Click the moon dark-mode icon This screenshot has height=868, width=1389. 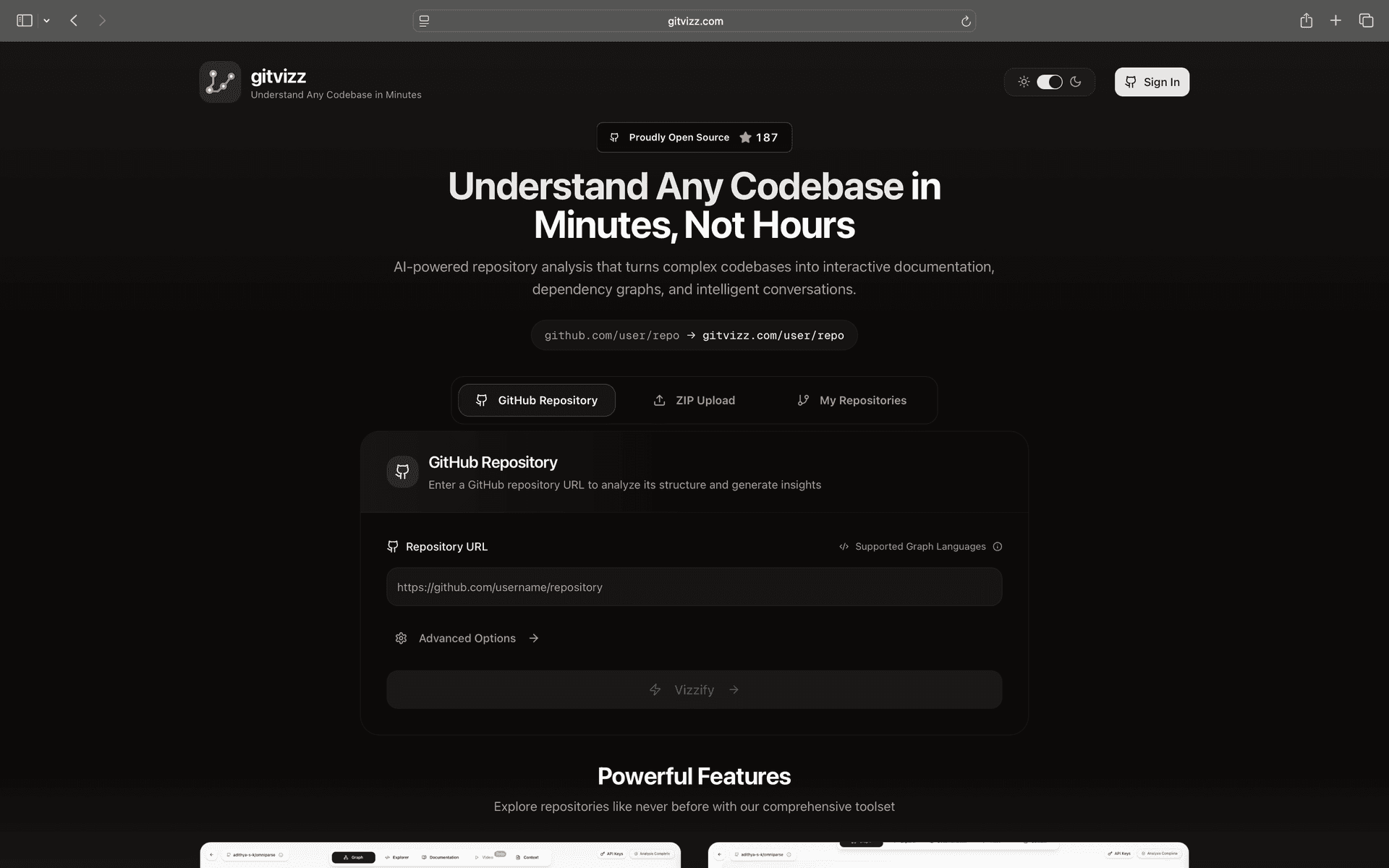tap(1076, 82)
